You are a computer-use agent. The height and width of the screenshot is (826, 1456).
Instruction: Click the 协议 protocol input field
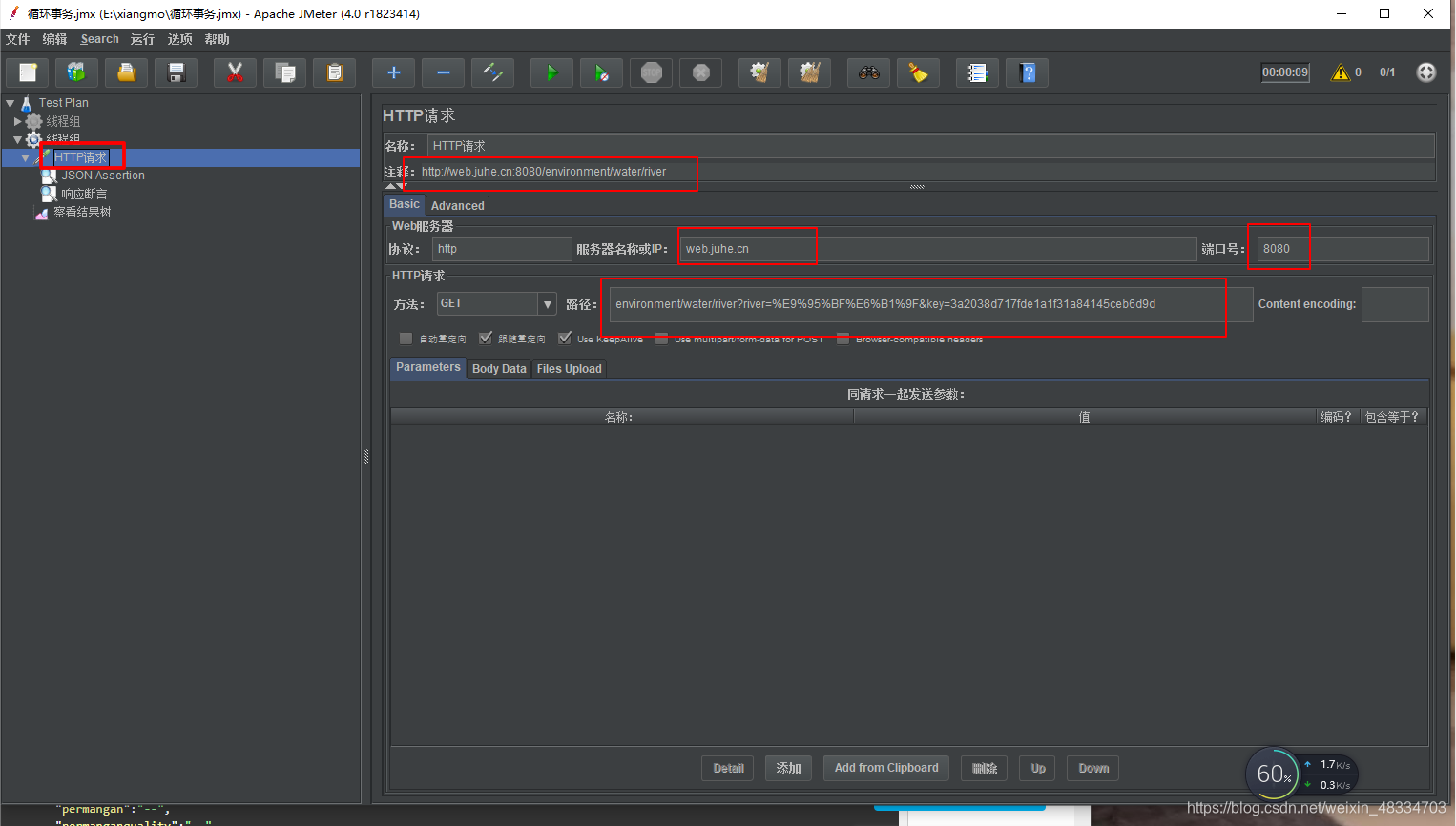[x=502, y=249]
